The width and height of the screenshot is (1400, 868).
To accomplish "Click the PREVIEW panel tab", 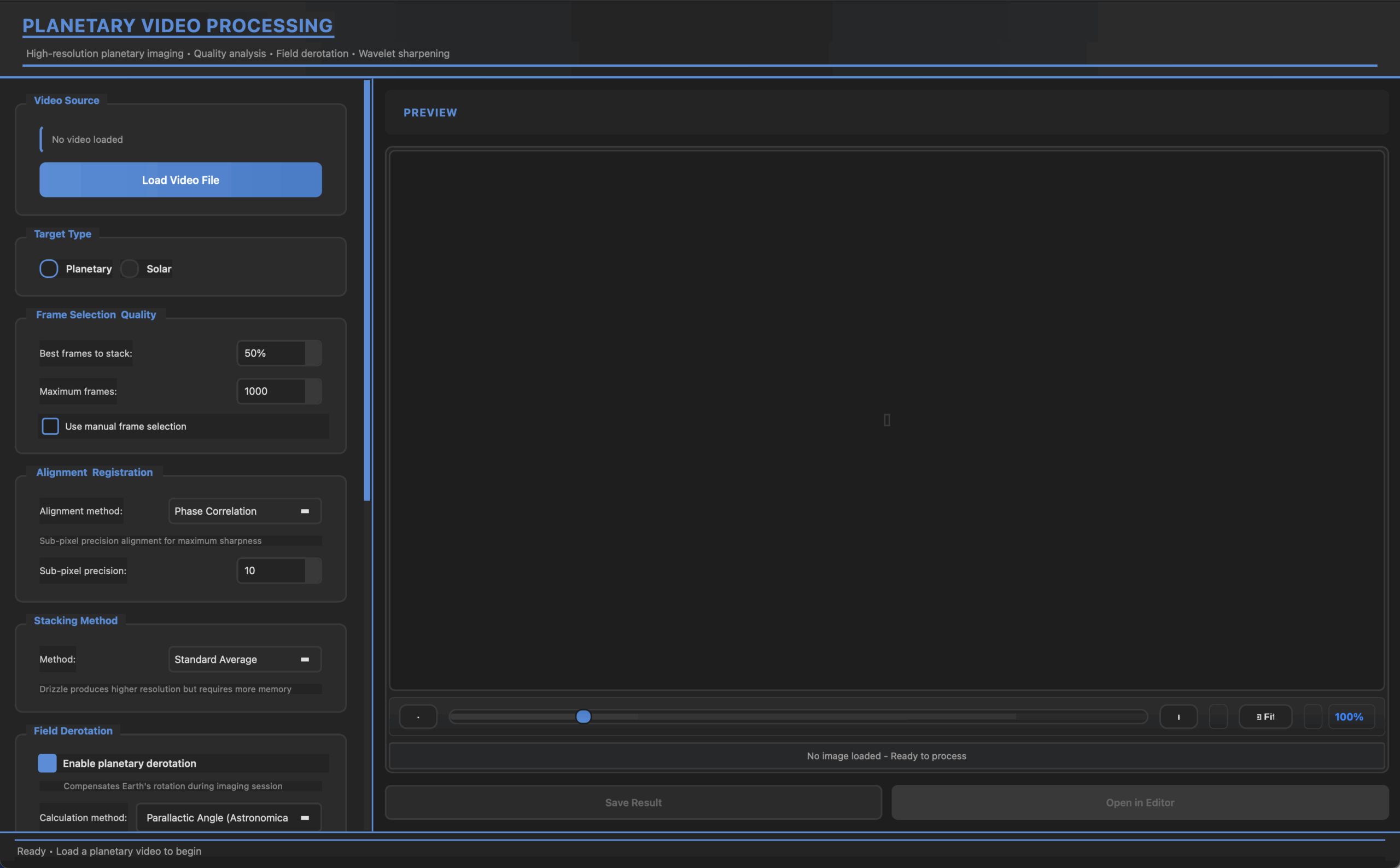I will pyautogui.click(x=430, y=113).
